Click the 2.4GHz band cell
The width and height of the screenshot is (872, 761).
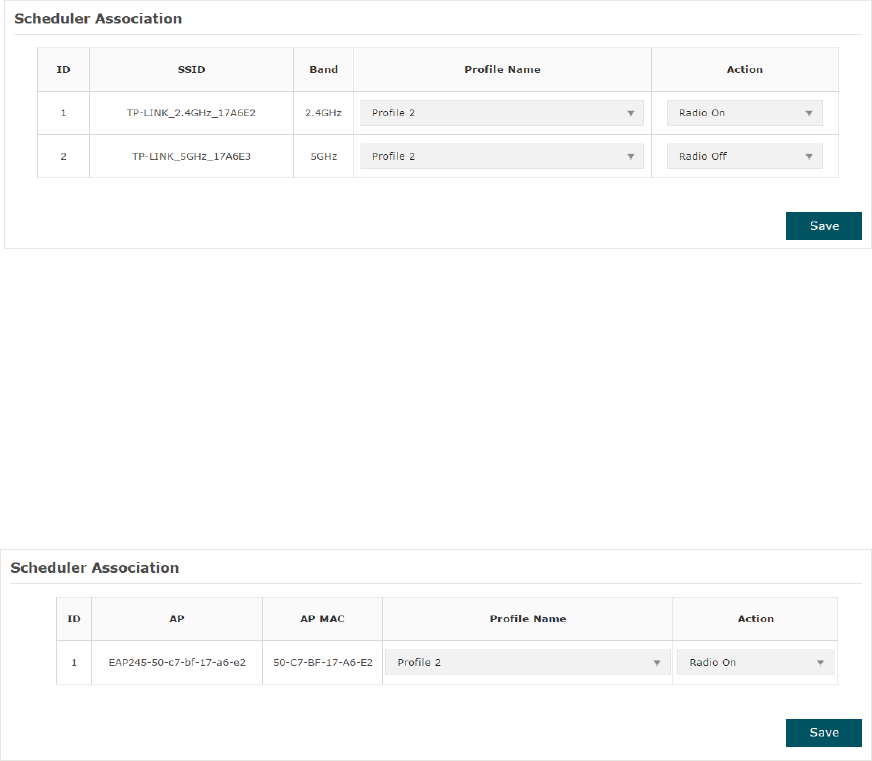(323, 113)
